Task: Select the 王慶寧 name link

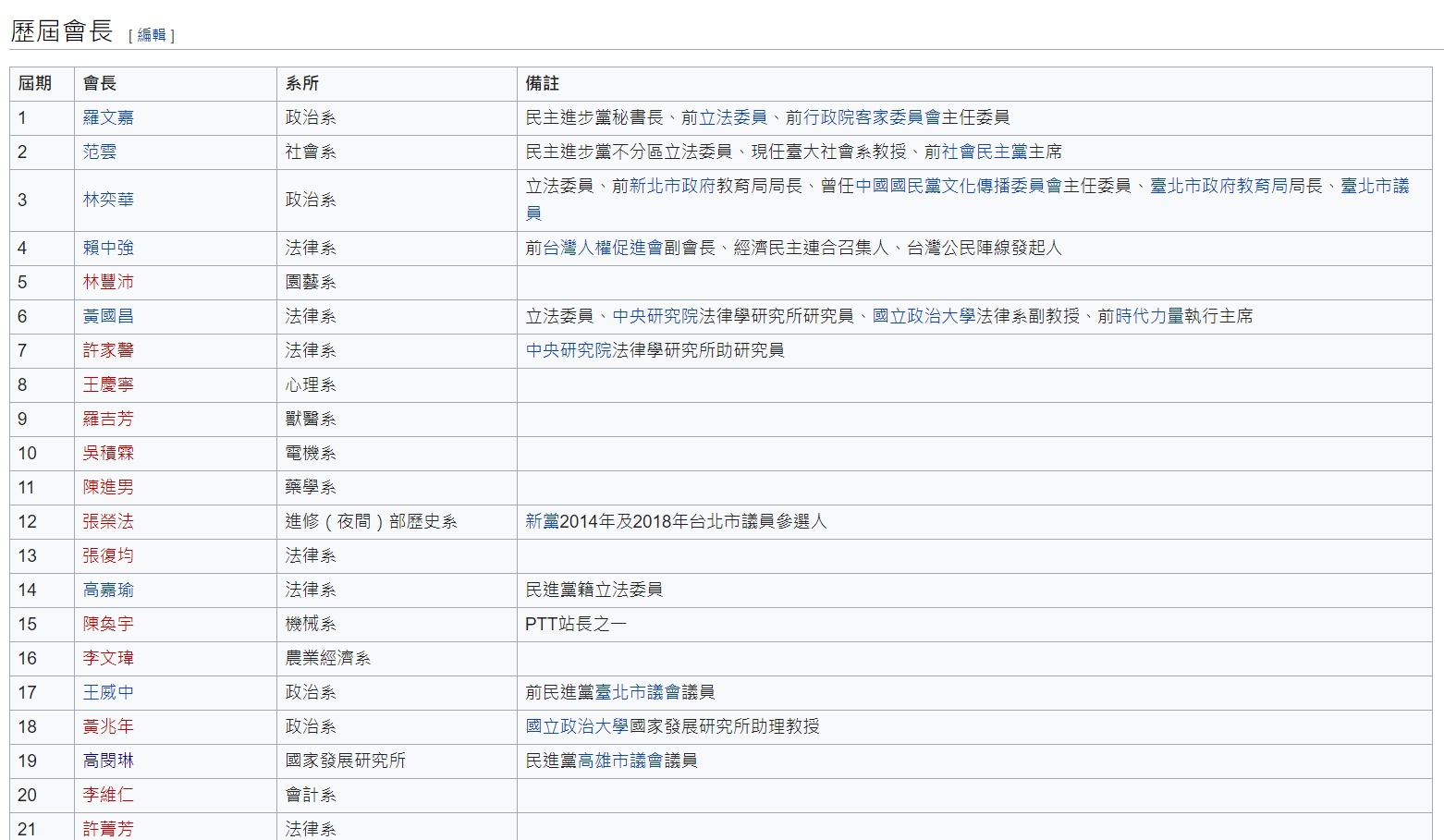Action: click(x=108, y=384)
